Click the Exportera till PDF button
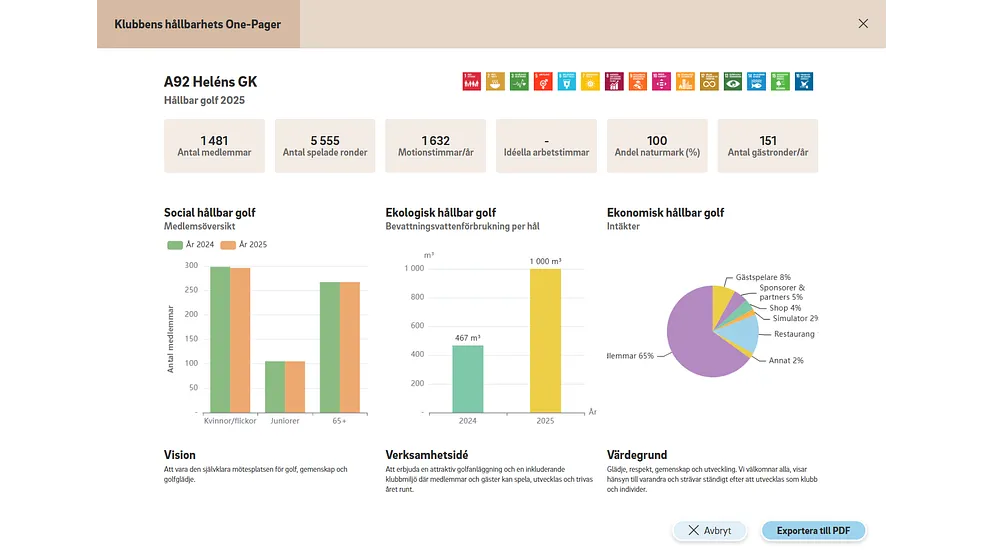The height and width of the screenshot is (554, 983). tap(813, 531)
